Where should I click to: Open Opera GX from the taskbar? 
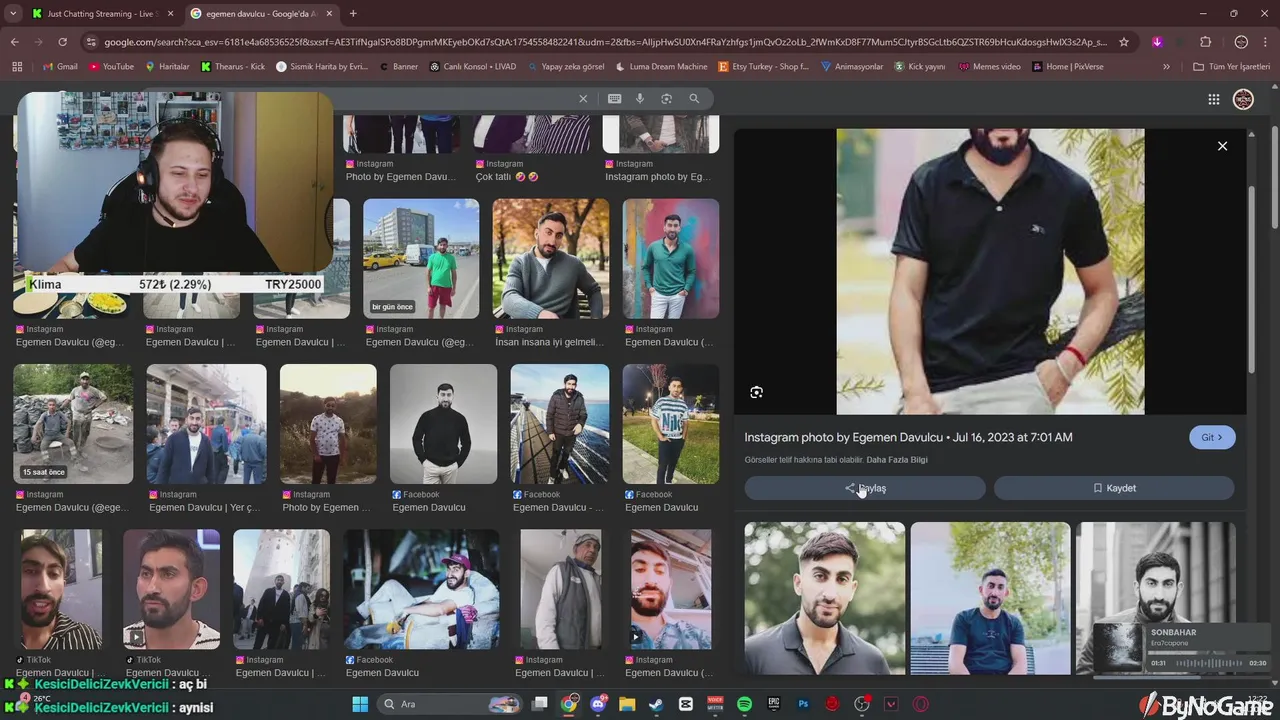click(921, 704)
